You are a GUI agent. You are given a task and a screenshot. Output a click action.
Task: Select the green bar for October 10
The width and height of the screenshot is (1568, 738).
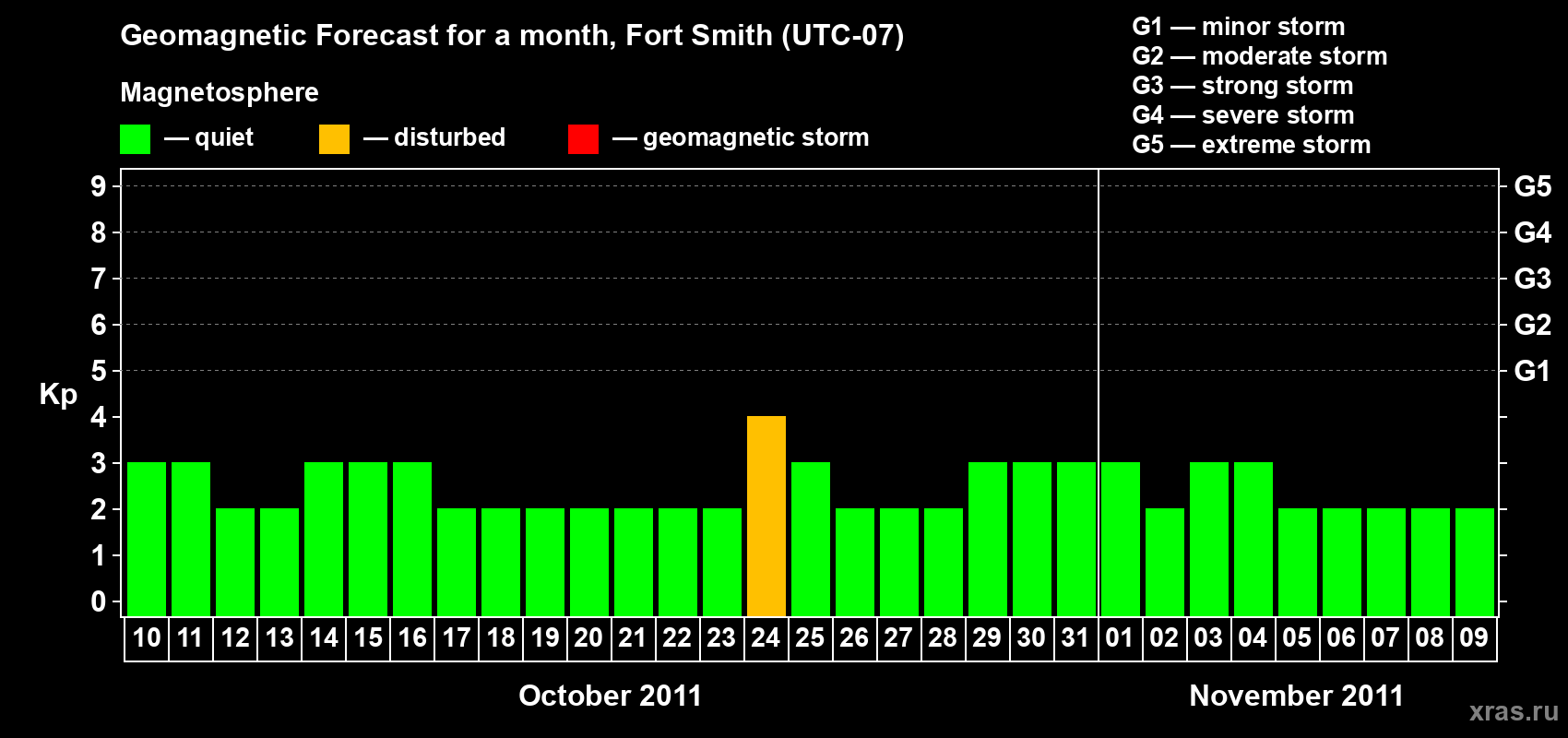pyautogui.click(x=147, y=539)
